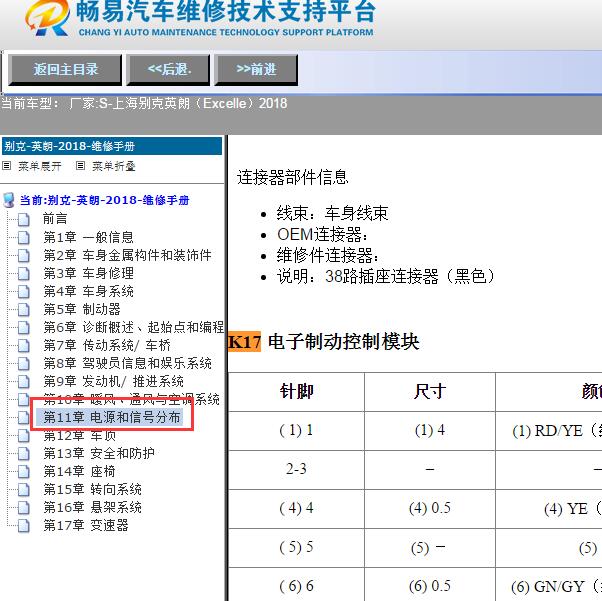Click the page icon beside 第16章
602x601 pixels.
click(x=24, y=508)
